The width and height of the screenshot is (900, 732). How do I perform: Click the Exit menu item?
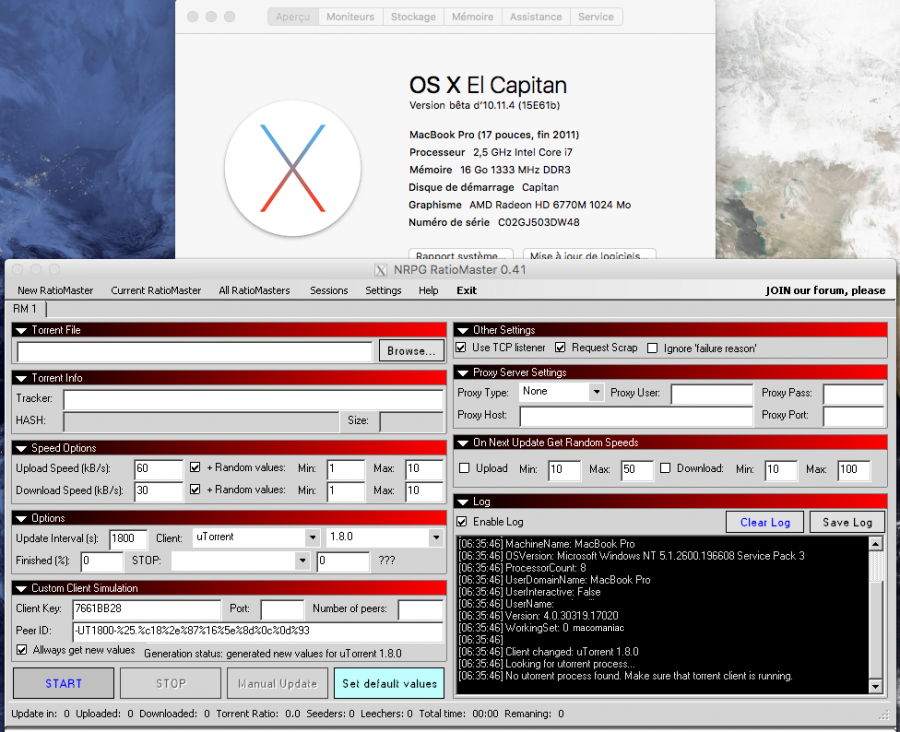point(467,291)
